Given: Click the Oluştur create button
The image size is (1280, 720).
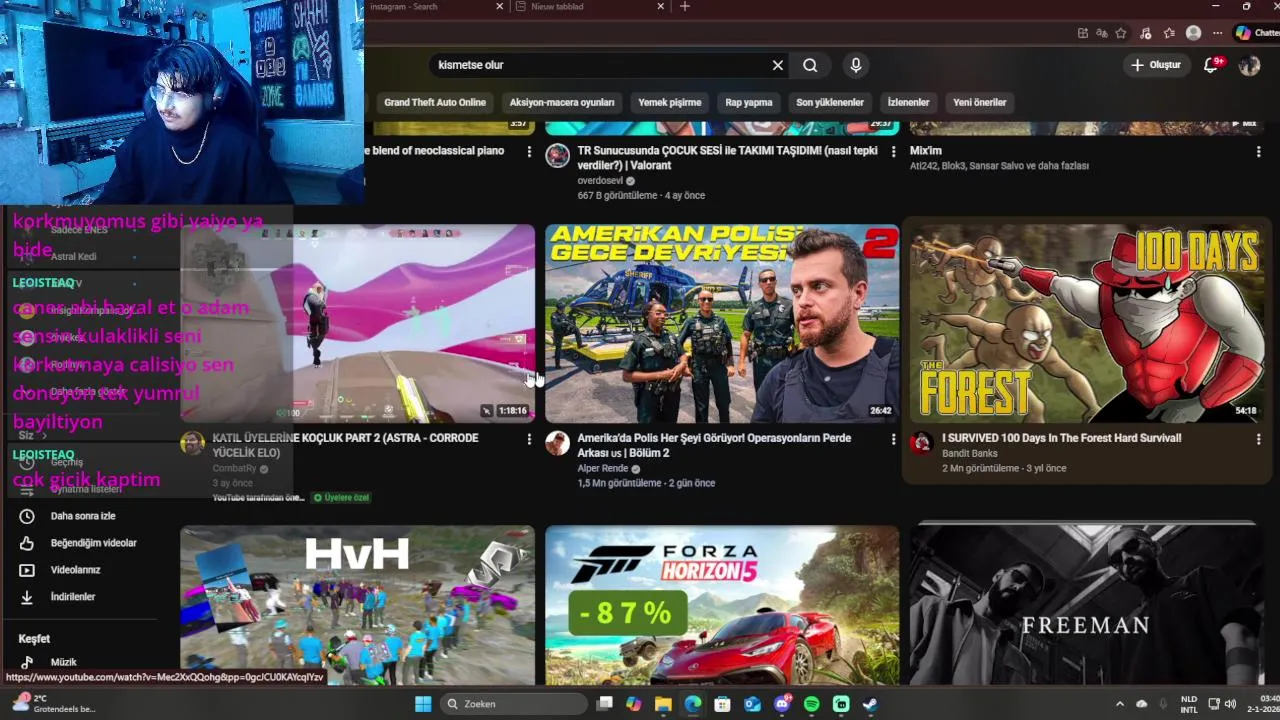Looking at the screenshot, I should click(x=1156, y=65).
